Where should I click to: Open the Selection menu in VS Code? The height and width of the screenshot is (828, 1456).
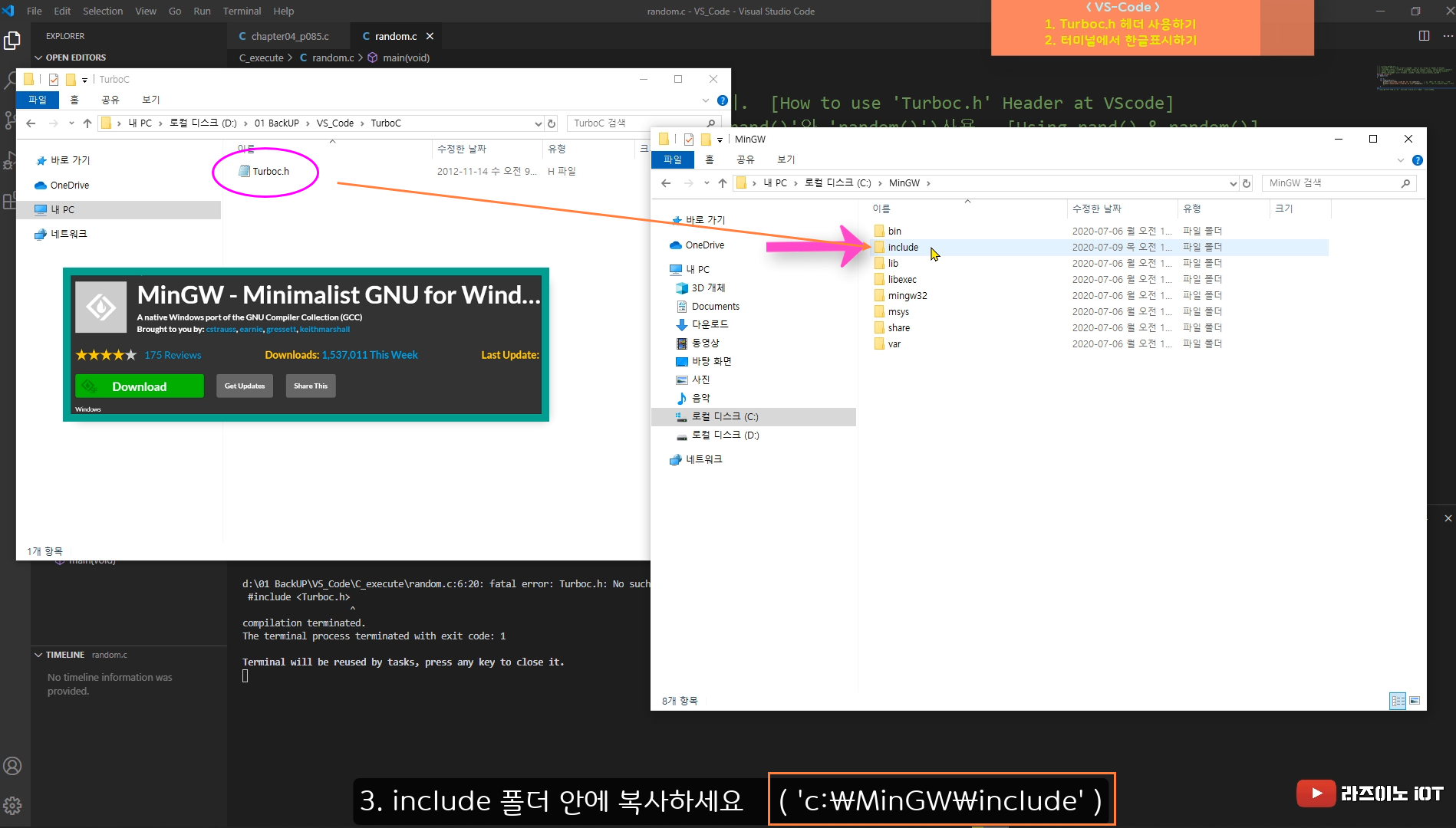(x=103, y=11)
